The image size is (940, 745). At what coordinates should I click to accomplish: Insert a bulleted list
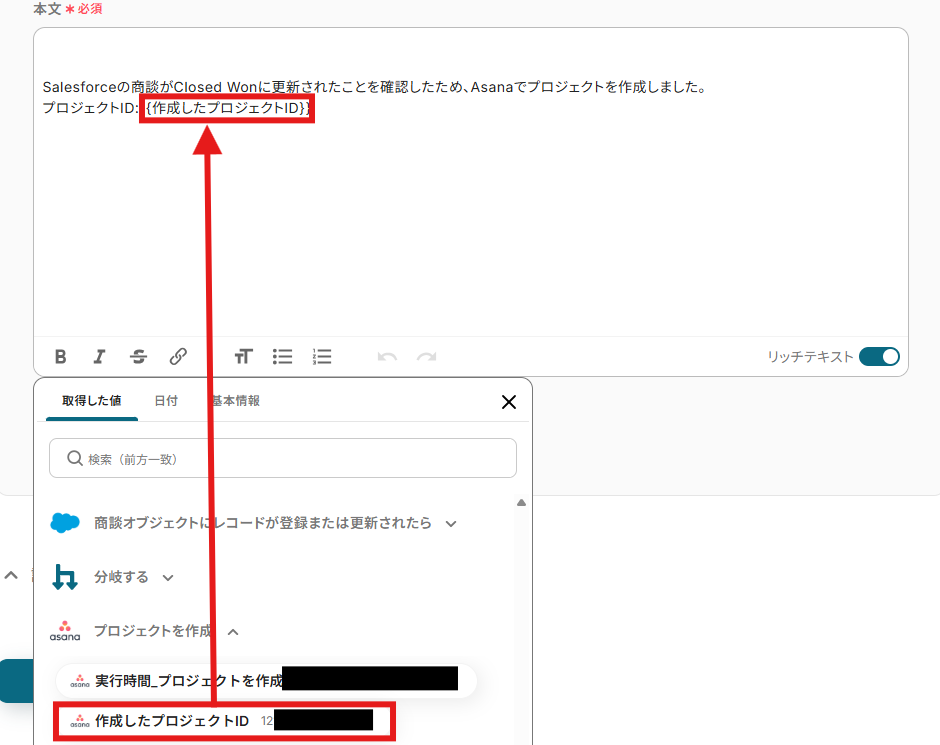coord(282,357)
